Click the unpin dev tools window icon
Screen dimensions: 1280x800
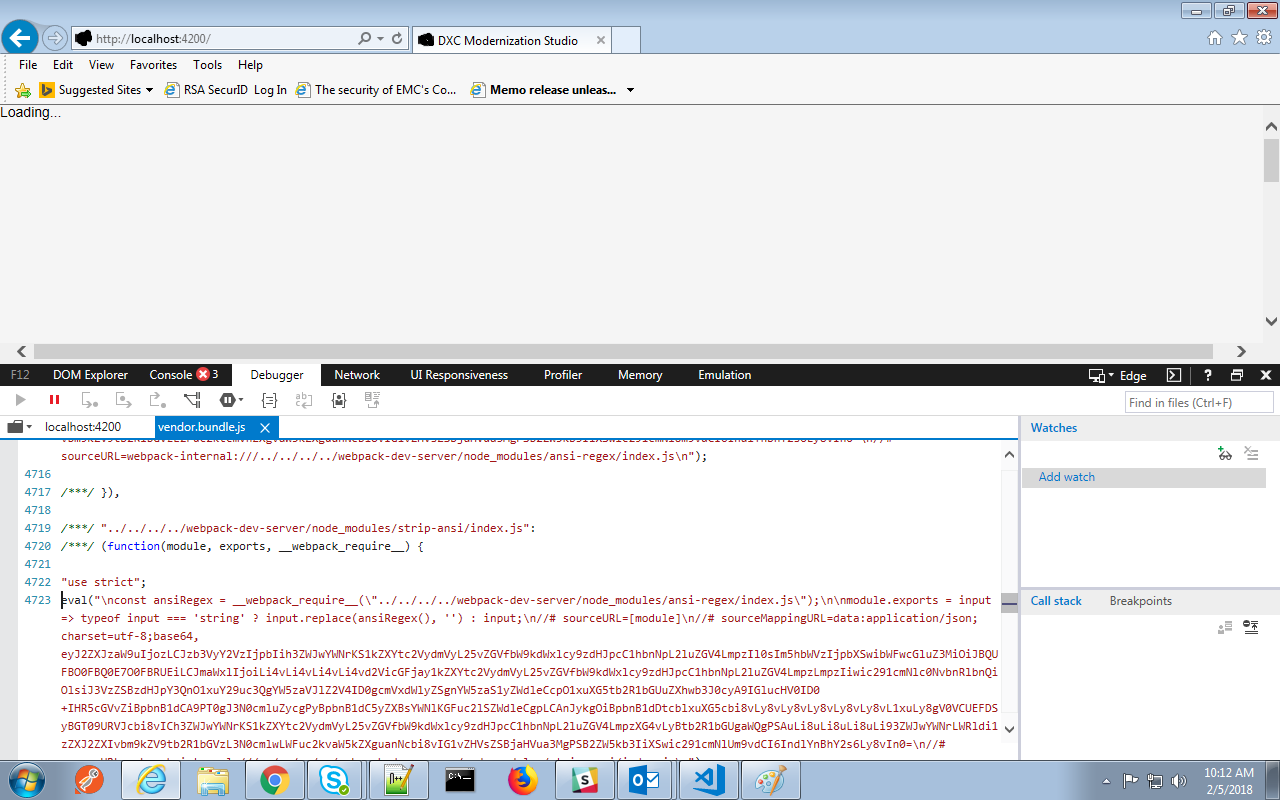pos(1237,375)
